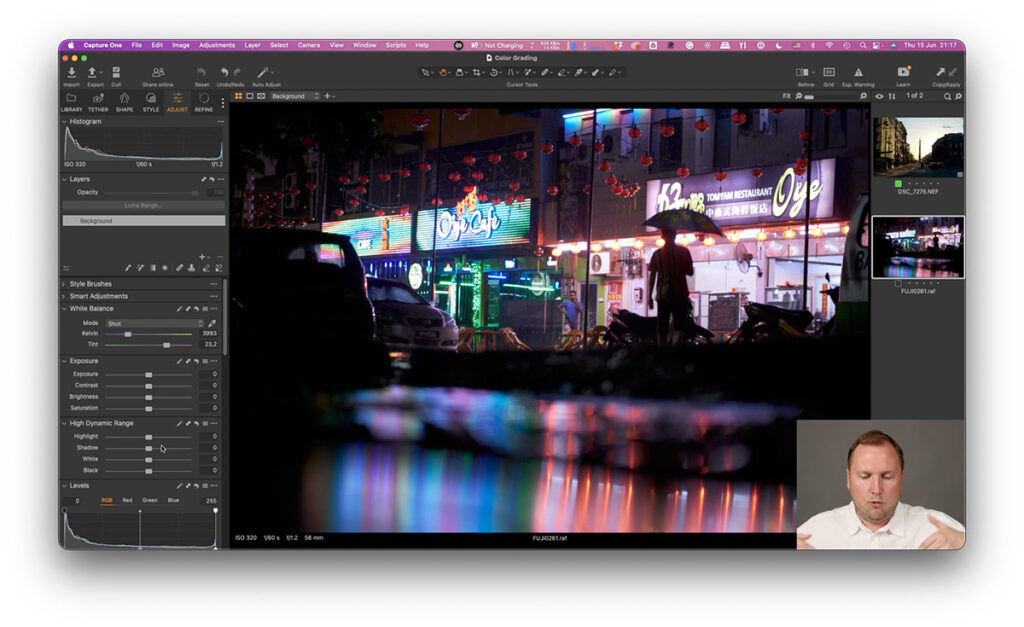Screen dimensions: 1024x627
Task: Open the Layer menu
Action: pos(252,45)
